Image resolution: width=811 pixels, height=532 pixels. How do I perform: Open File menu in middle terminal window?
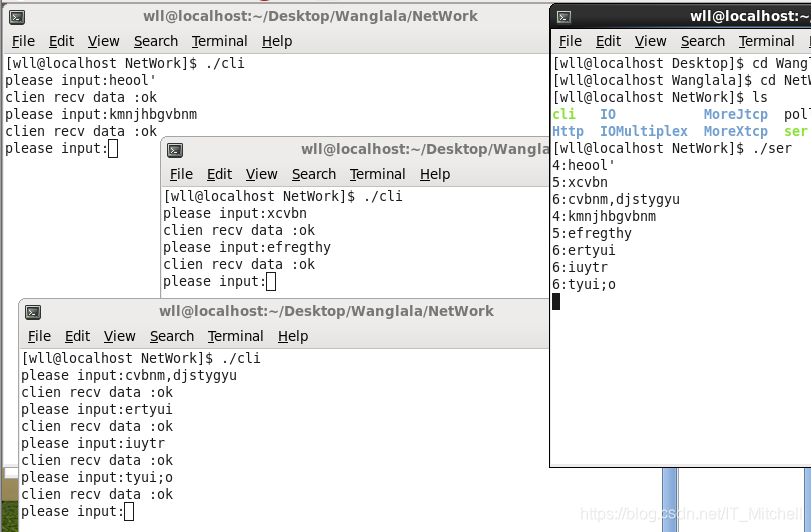pyautogui.click(x=181, y=174)
